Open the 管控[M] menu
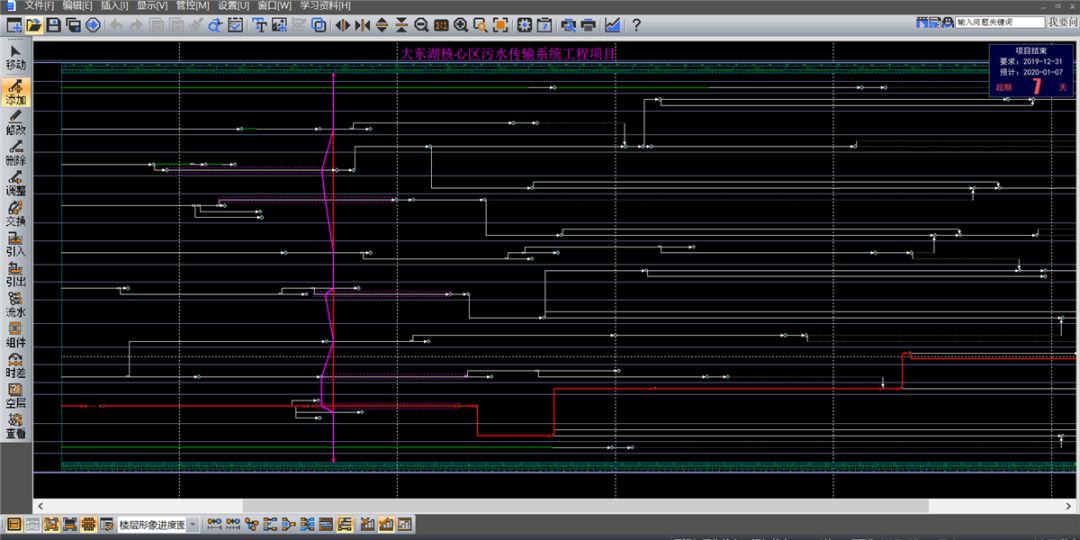Screen dimensions: 1080x540 pyautogui.click(x=193, y=6)
